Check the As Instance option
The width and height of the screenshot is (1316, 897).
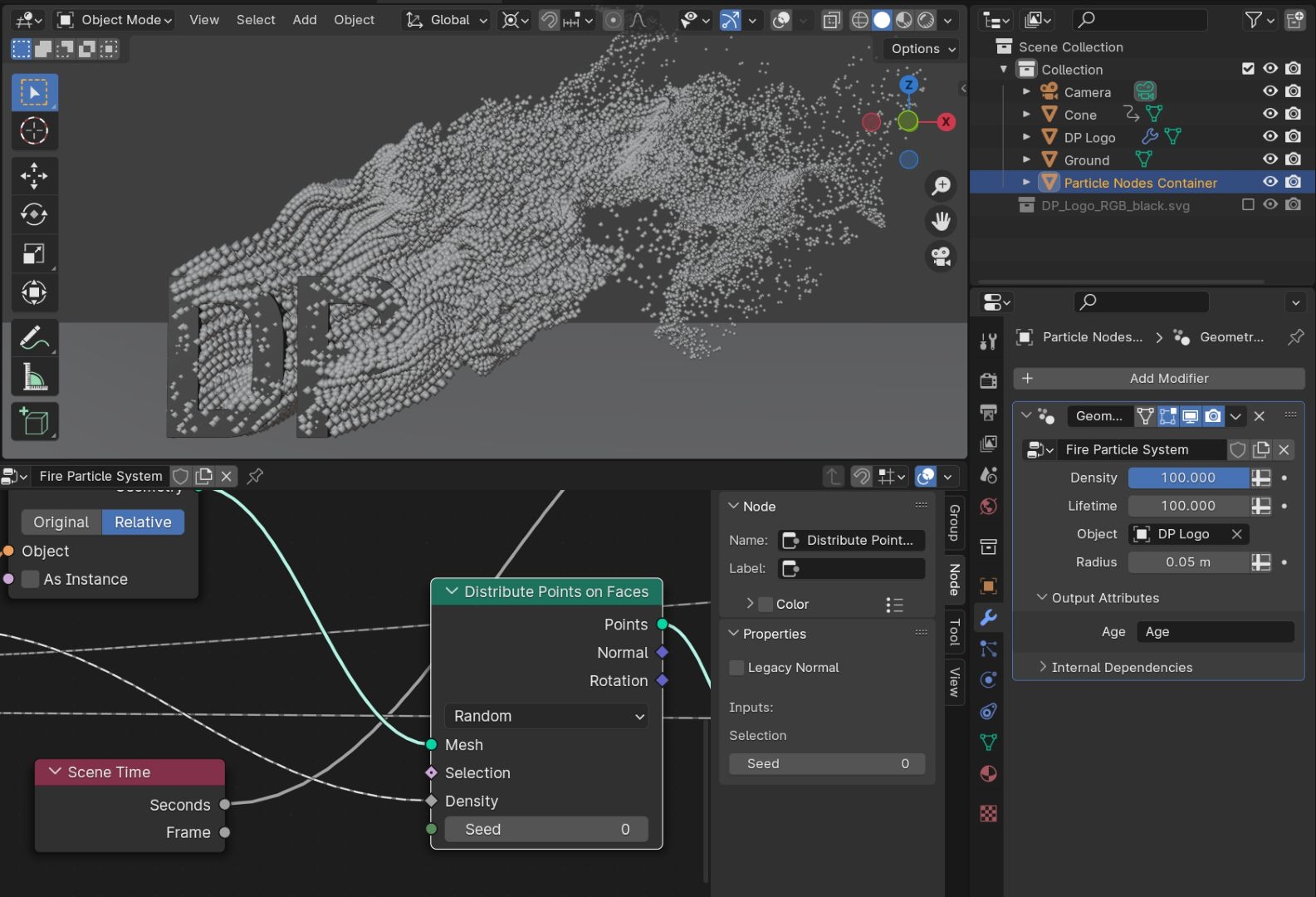point(31,579)
